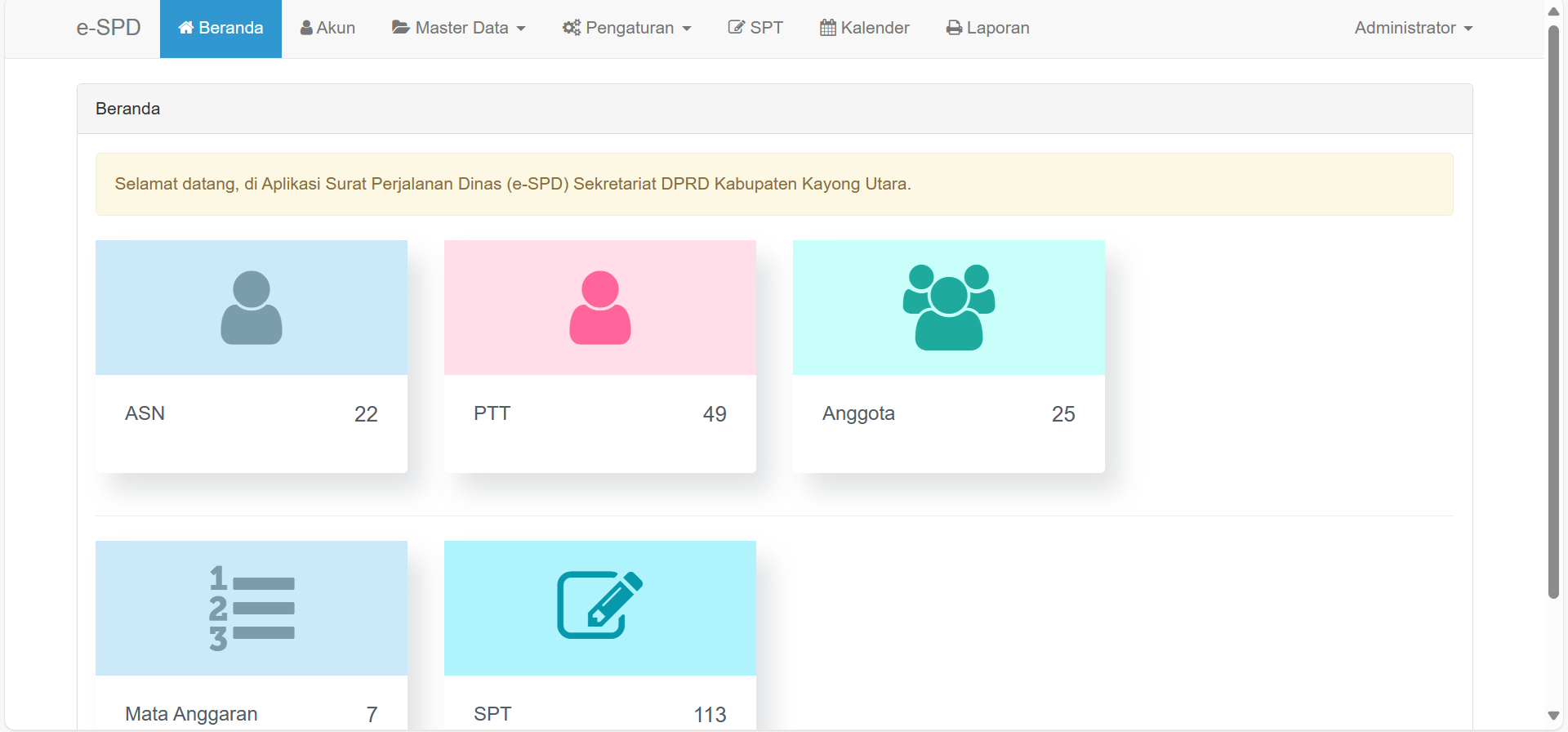Click the ASN single user icon
This screenshot has width=1568, height=732.
[252, 307]
